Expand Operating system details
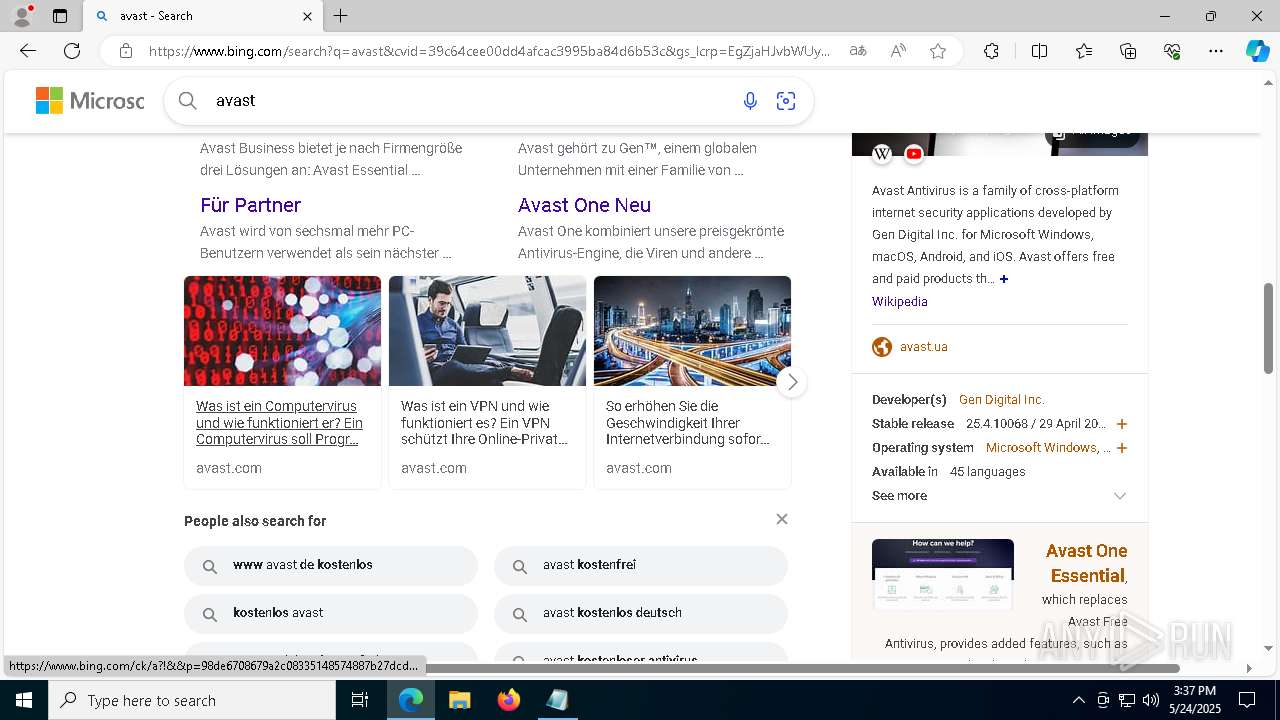This screenshot has width=1280, height=720. pos(1121,448)
